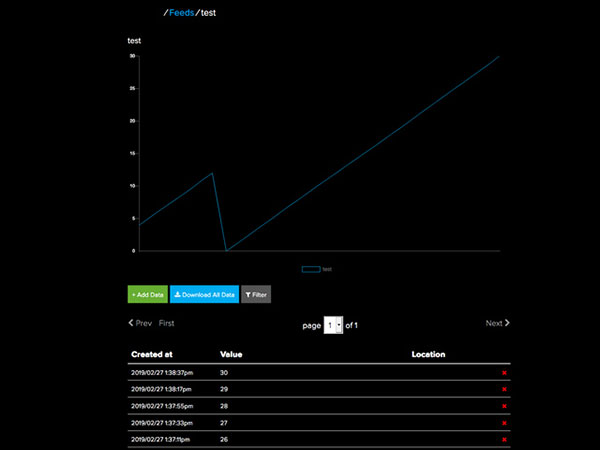The width and height of the screenshot is (600, 450).
Task: Jump to the First page link
Action: (x=167, y=324)
